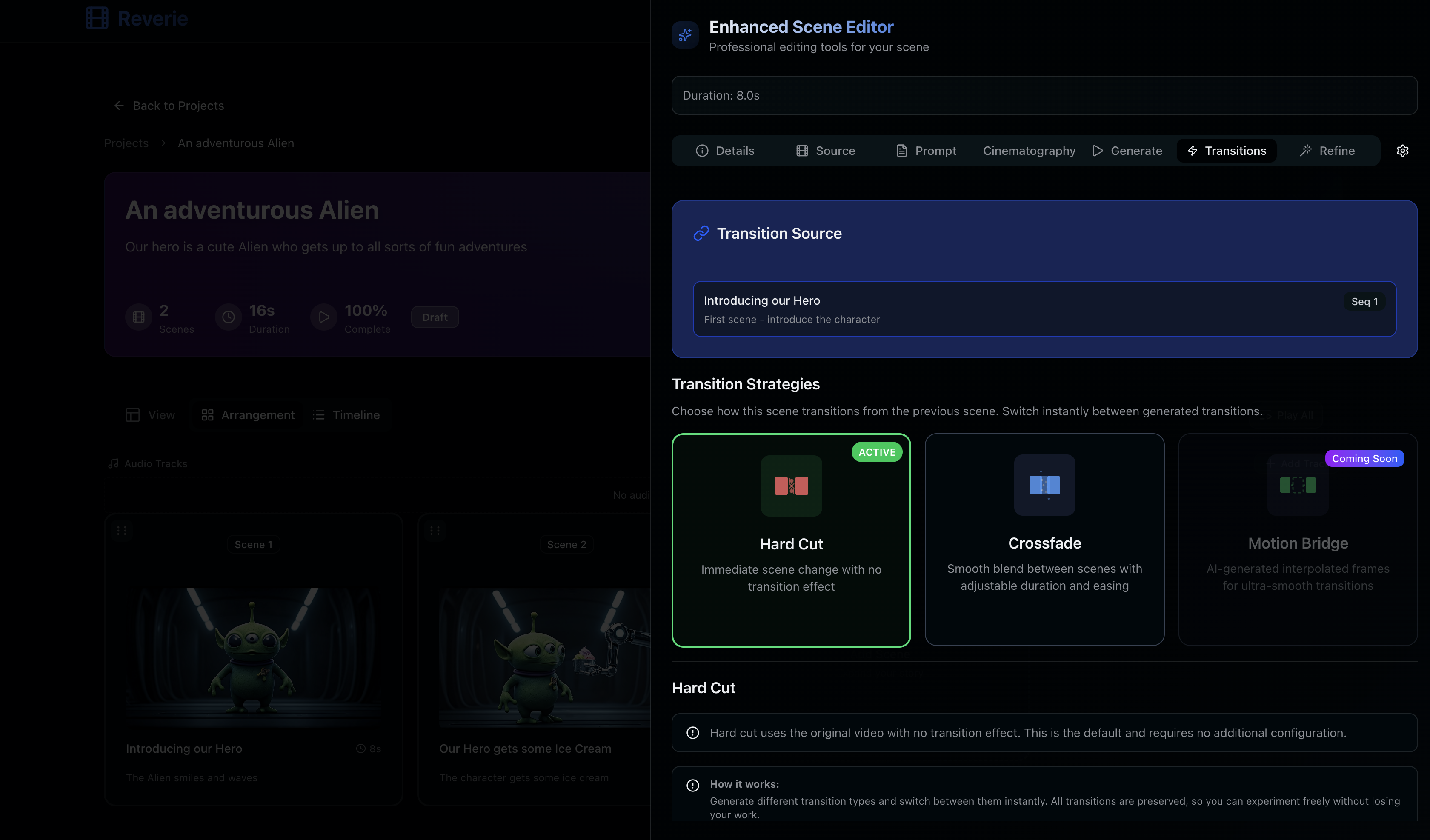Click Back to Projects link

(x=169, y=106)
